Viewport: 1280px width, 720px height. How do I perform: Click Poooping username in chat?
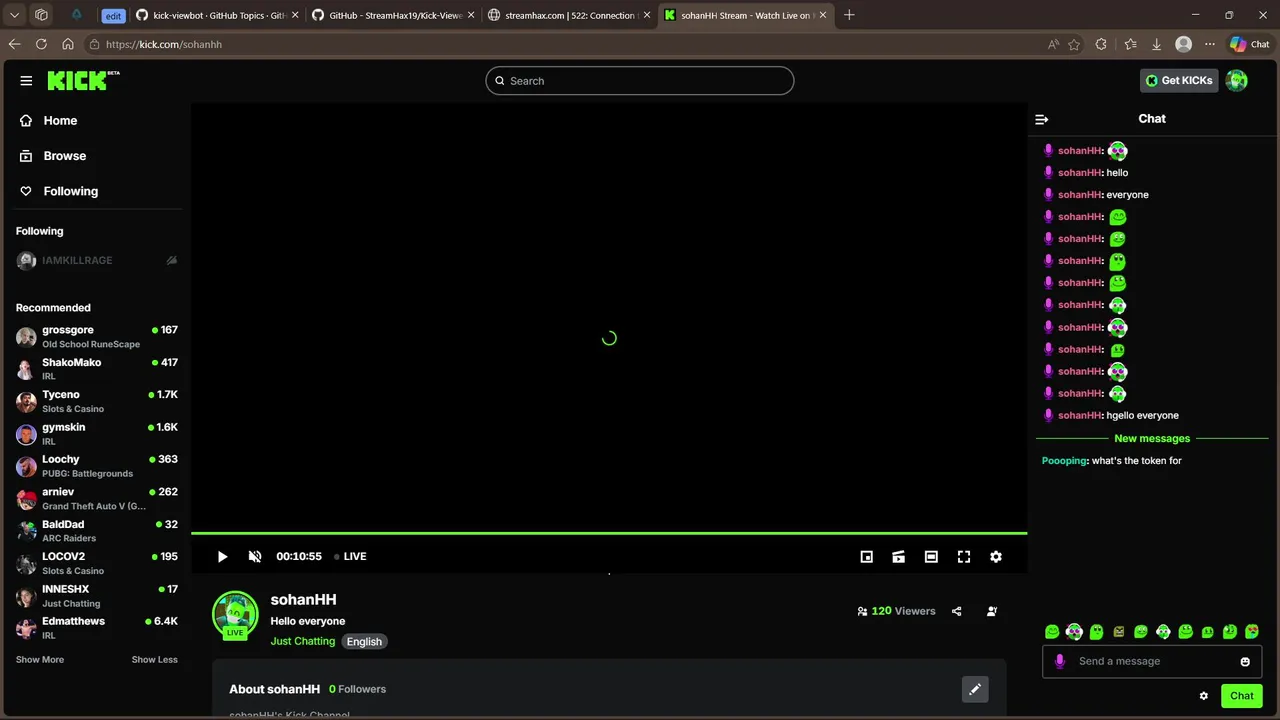tap(1064, 461)
